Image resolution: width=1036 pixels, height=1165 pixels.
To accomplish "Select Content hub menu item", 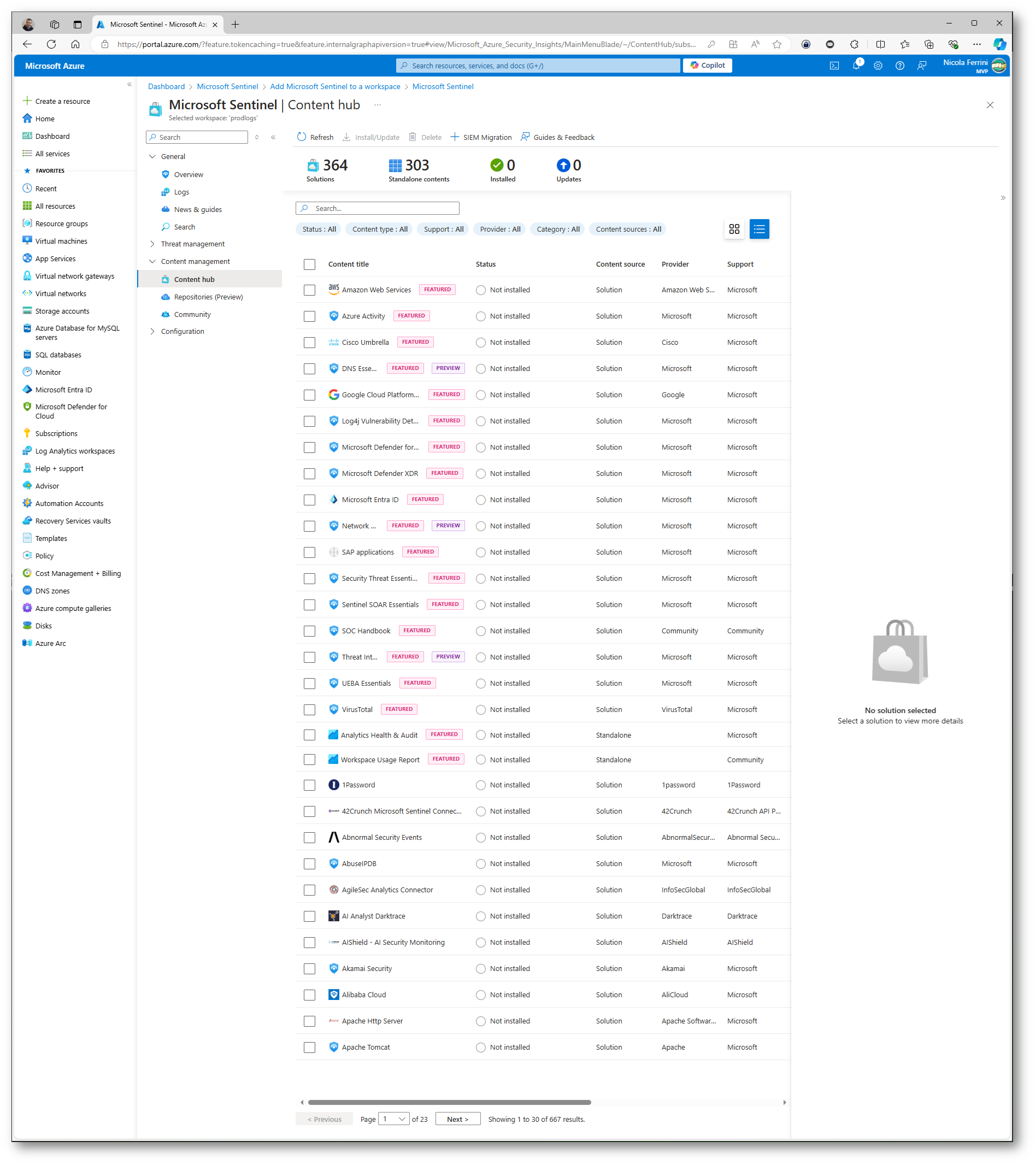I will pyautogui.click(x=210, y=279).
